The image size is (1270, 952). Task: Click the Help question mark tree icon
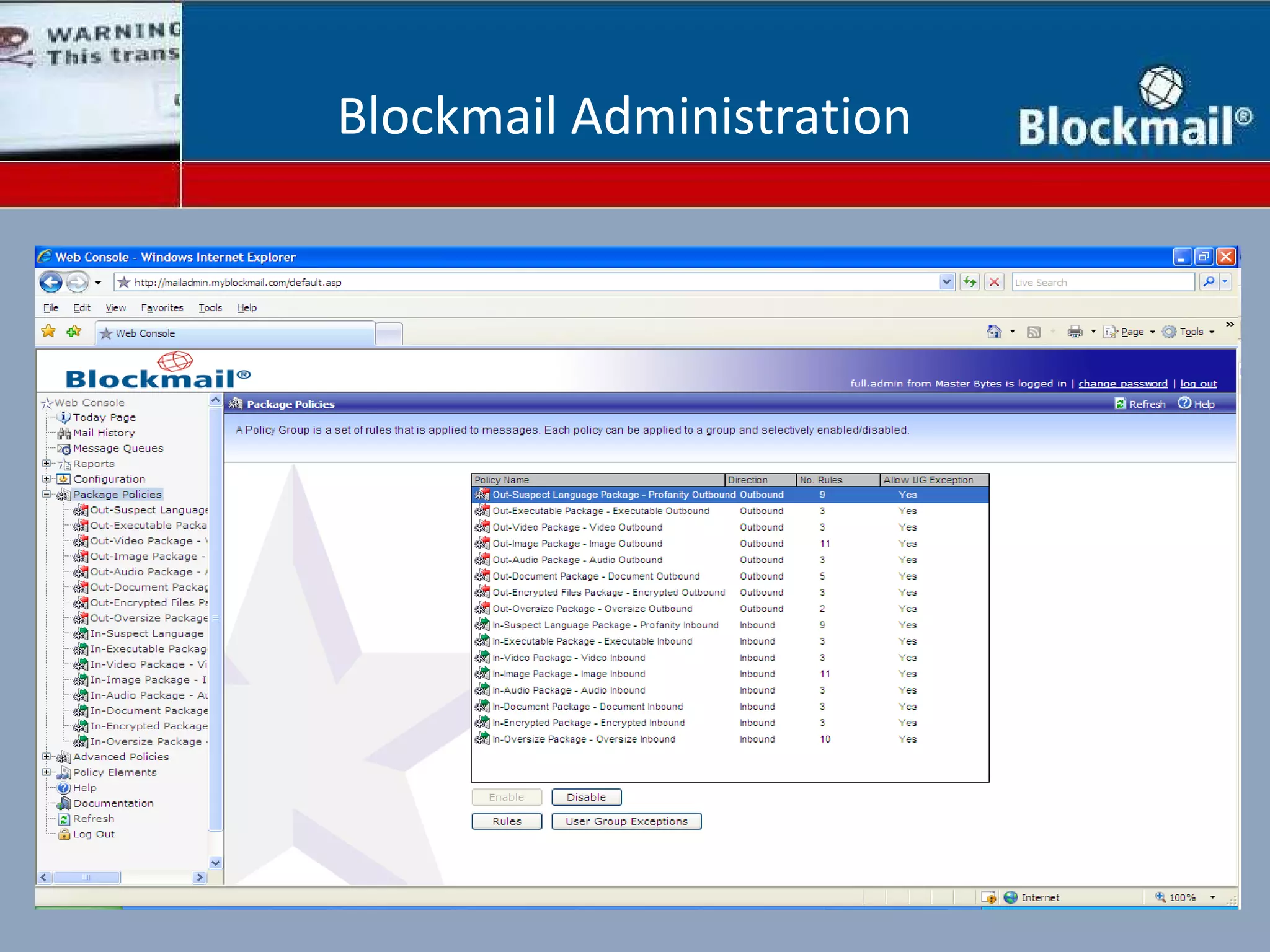(x=64, y=788)
